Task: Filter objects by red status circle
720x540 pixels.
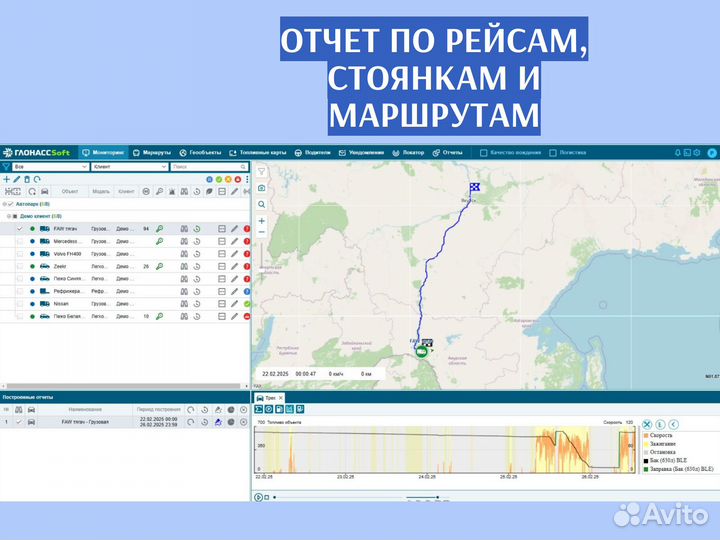Action: (x=237, y=180)
